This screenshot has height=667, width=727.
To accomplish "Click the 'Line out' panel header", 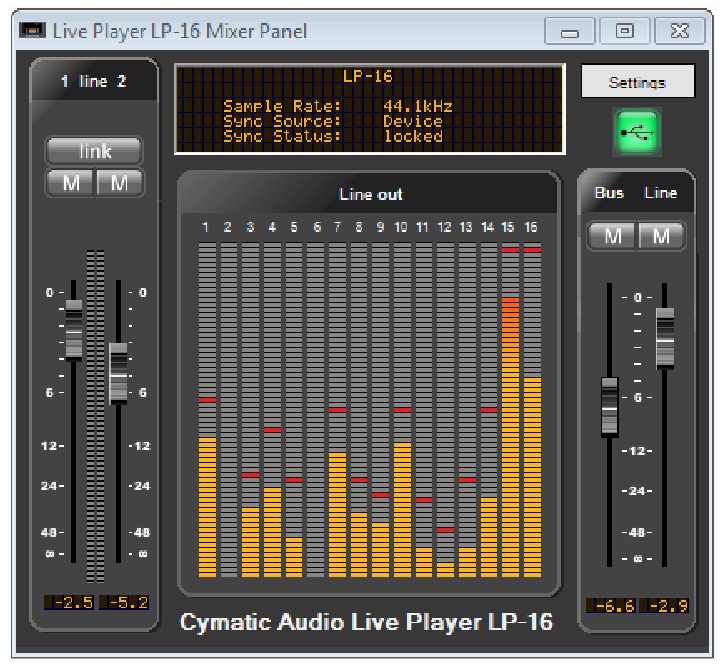I will point(370,194).
